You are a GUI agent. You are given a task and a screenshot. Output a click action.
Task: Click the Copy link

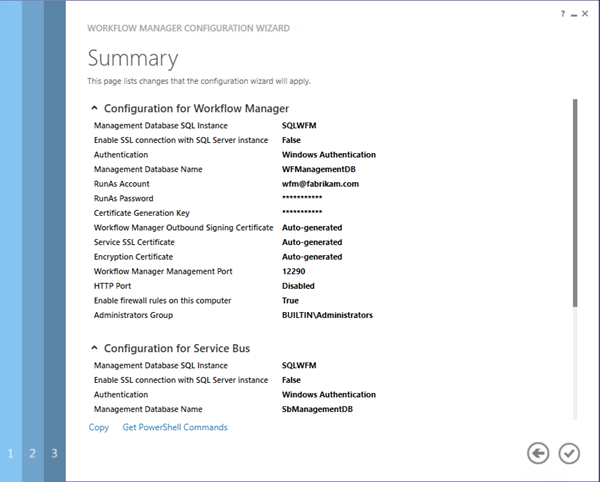pos(99,427)
